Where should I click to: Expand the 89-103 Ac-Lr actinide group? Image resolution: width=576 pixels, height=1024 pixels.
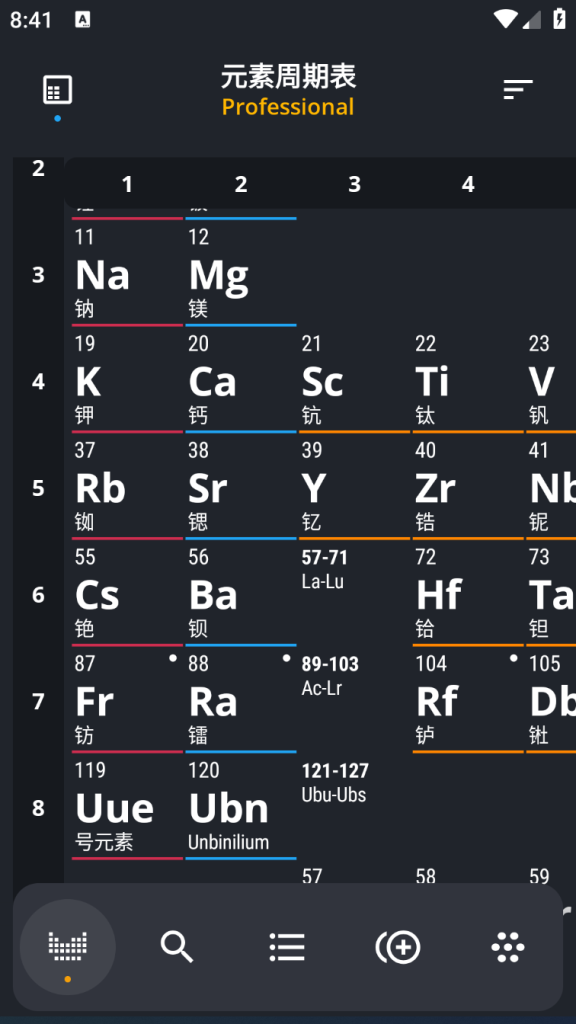point(355,701)
